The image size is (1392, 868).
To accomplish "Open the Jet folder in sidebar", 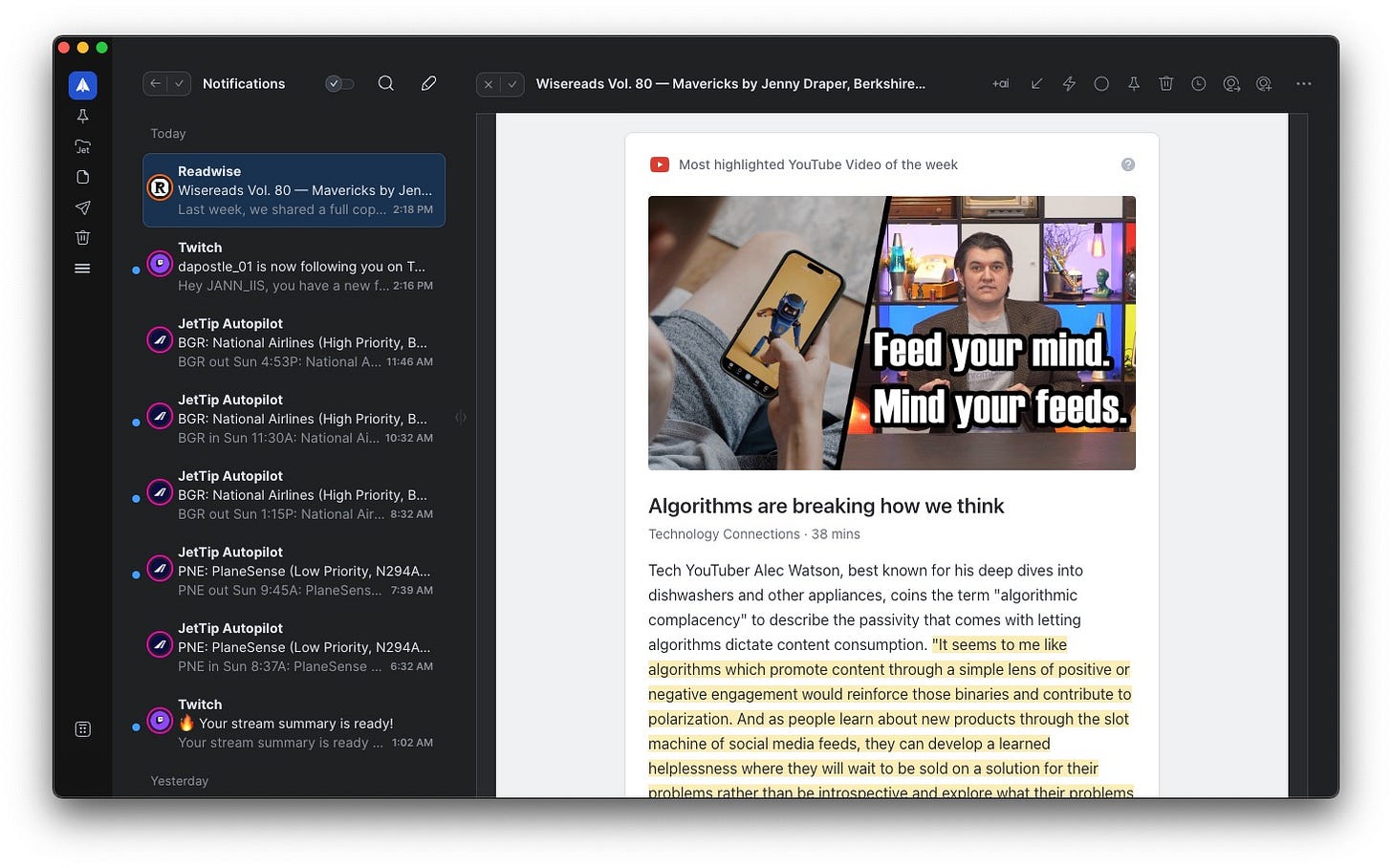I will click(x=83, y=146).
